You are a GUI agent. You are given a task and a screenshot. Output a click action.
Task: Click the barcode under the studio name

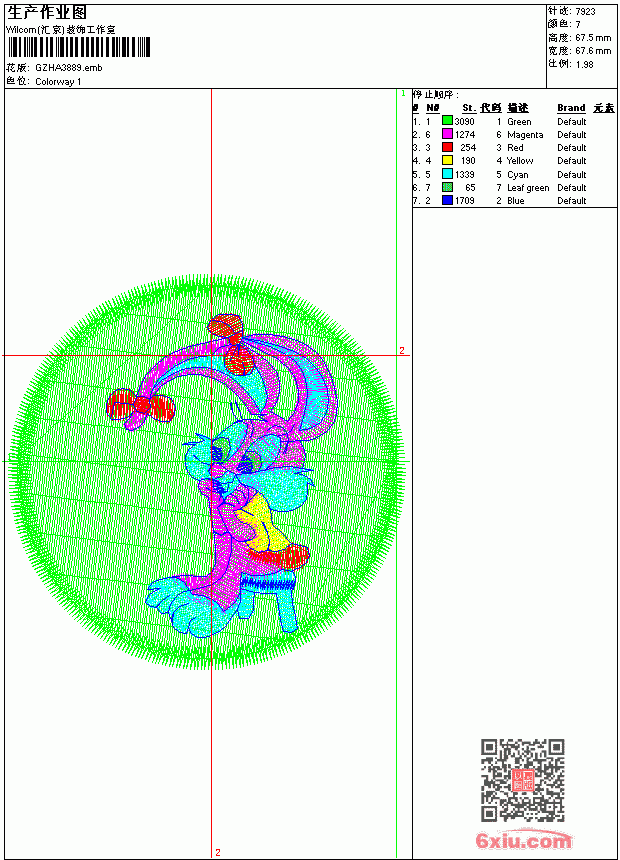tap(78, 47)
